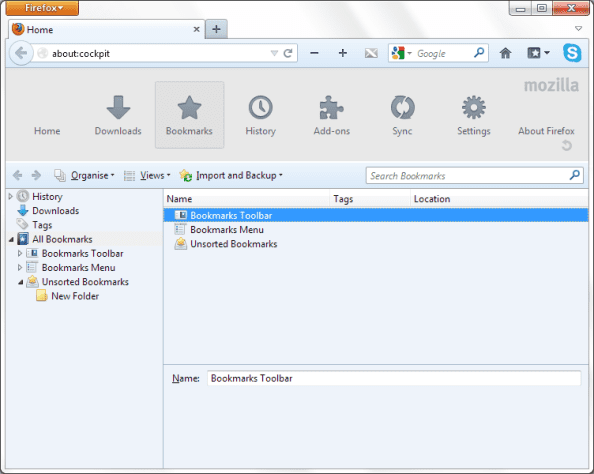594x474 pixels.
Task: Select Bookmarks Menu row in the list
Action: coord(376,230)
